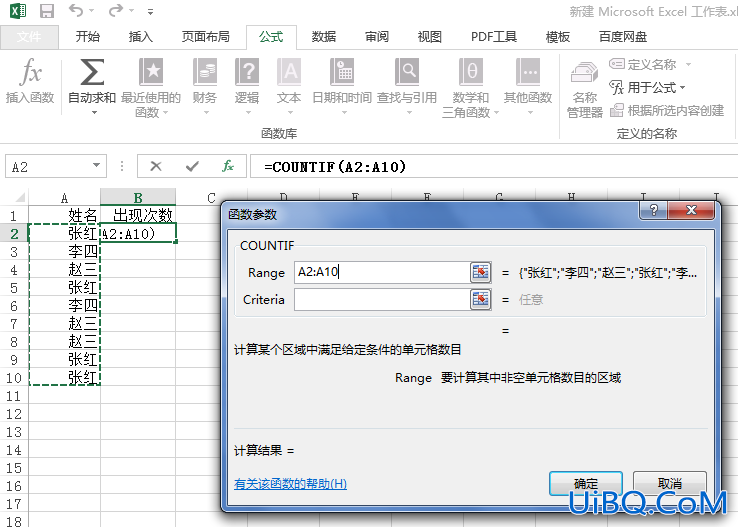Switch to the Home (开始) tab
738x527 pixels.
coord(88,37)
